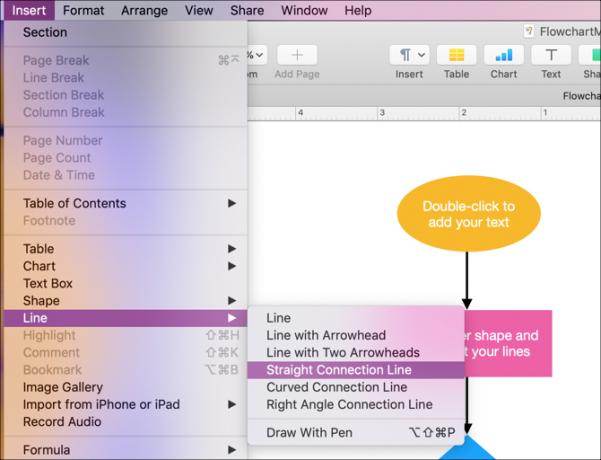Open the Insert paragraph toolbar button

pyautogui.click(x=409, y=55)
